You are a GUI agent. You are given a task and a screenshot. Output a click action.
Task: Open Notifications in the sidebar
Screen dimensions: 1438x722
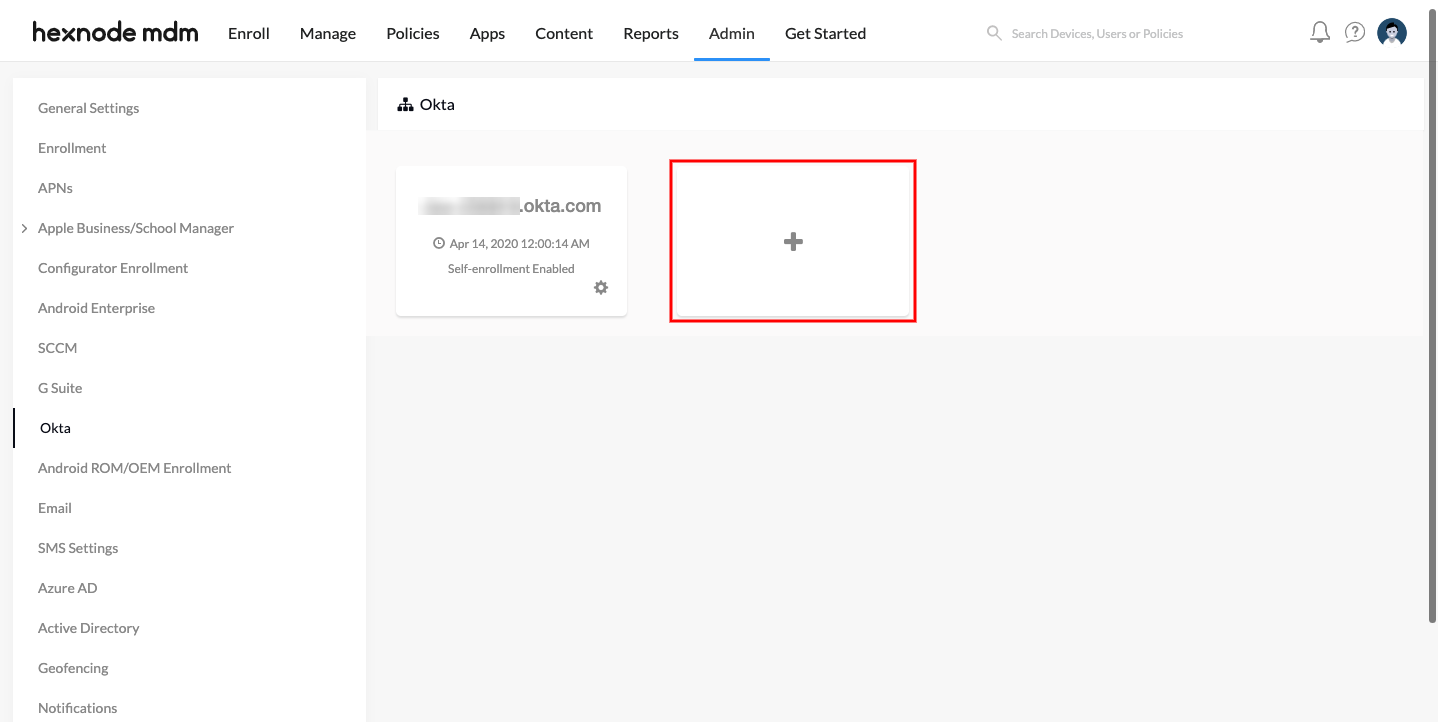pos(77,708)
